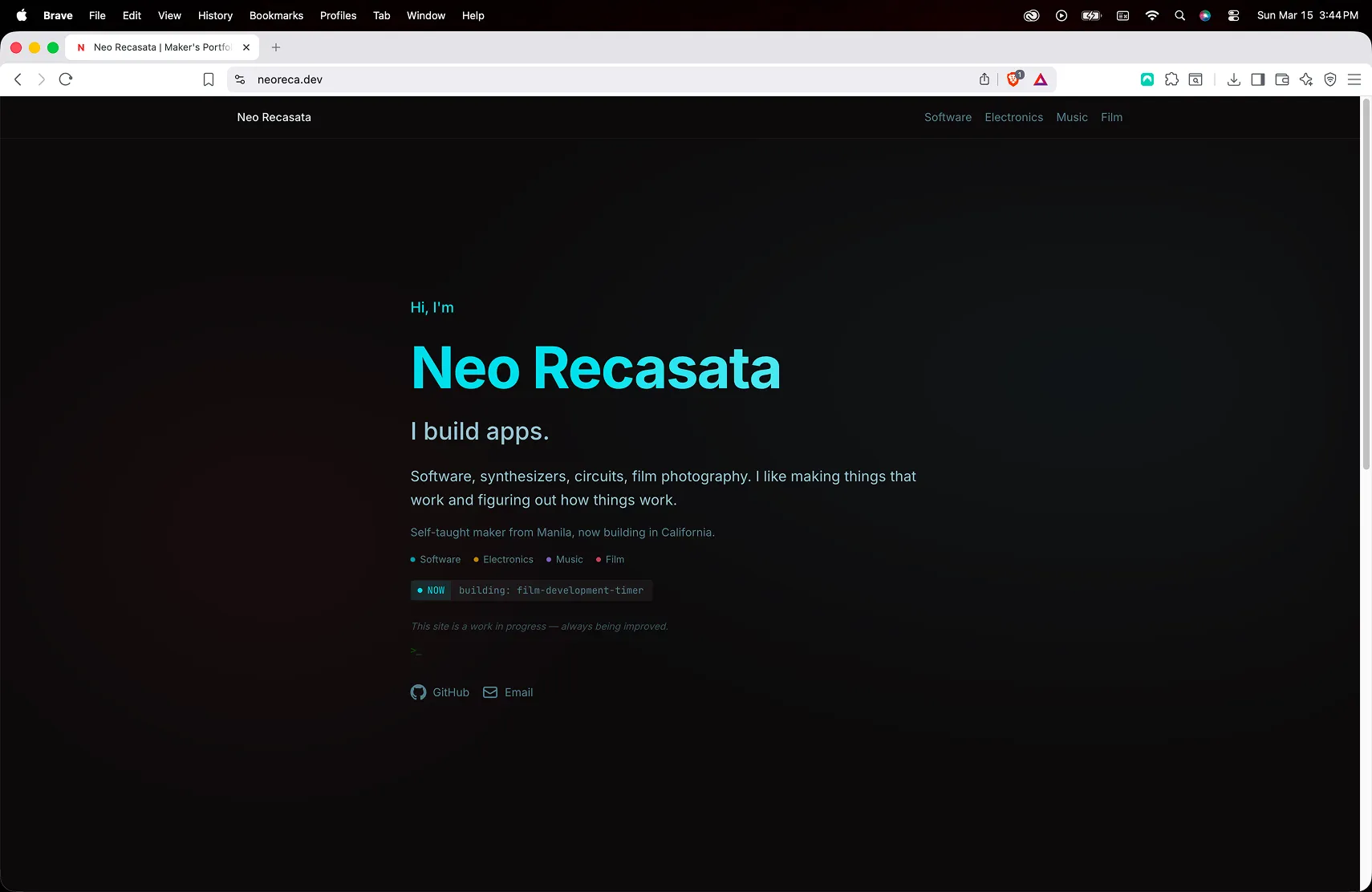Open the Extensions puzzle icon
This screenshot has width=1372, height=892.
[1172, 79]
